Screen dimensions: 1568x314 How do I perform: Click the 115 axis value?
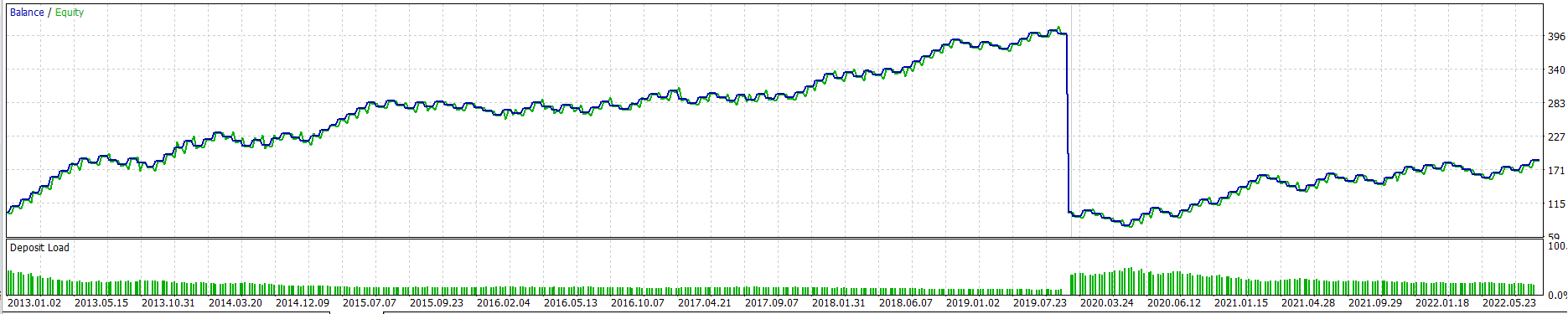[1557, 204]
